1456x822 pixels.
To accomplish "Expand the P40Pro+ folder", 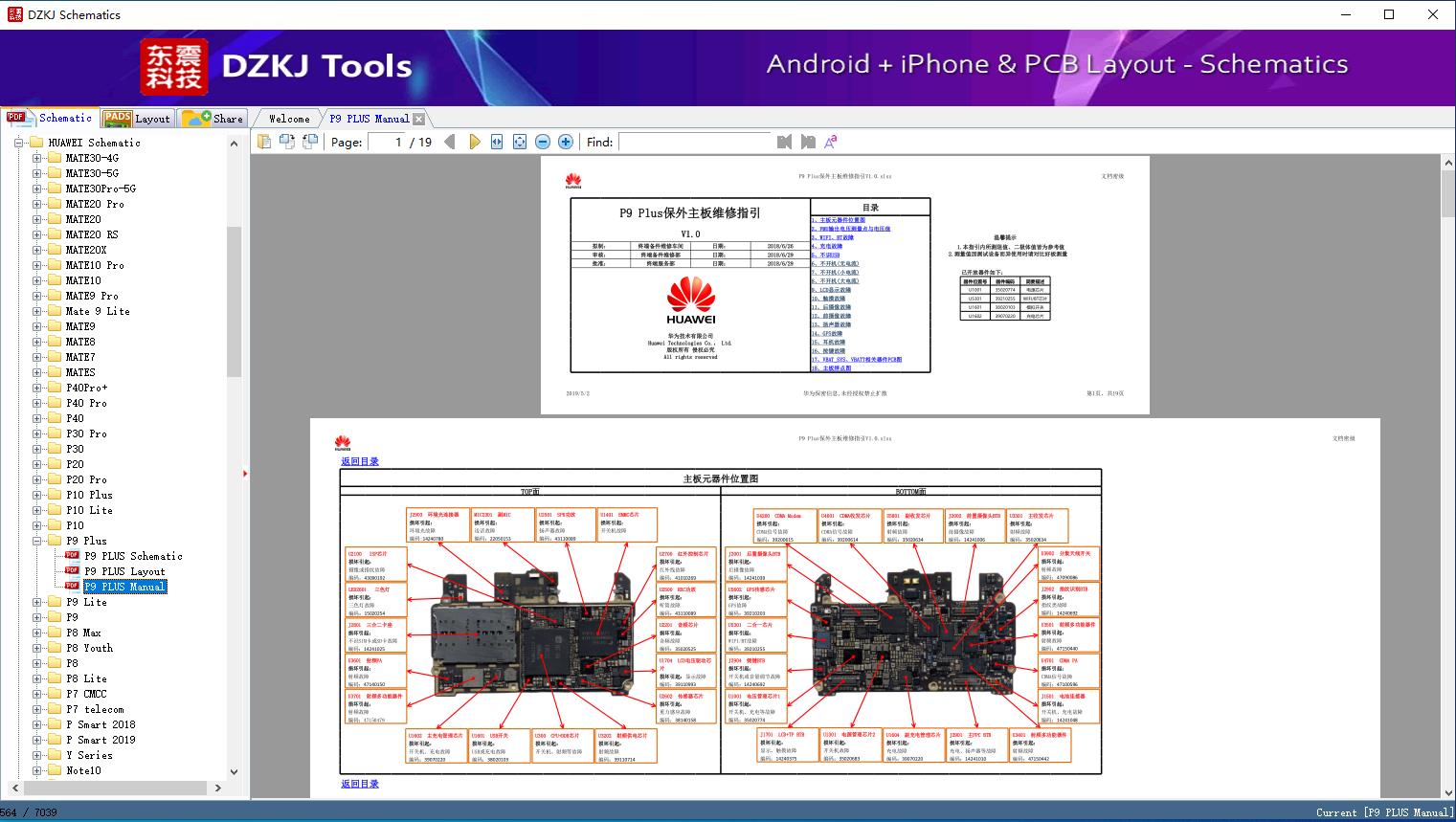I will point(36,388).
